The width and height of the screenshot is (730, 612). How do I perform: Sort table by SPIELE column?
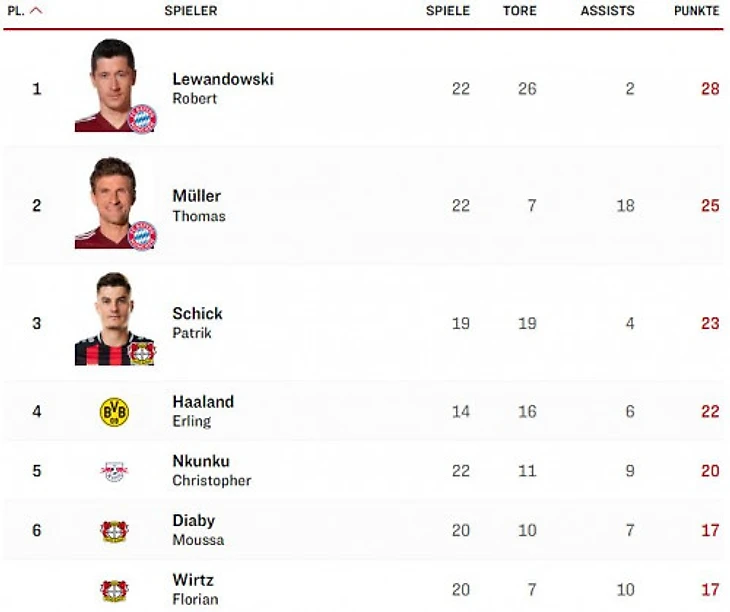tap(447, 11)
